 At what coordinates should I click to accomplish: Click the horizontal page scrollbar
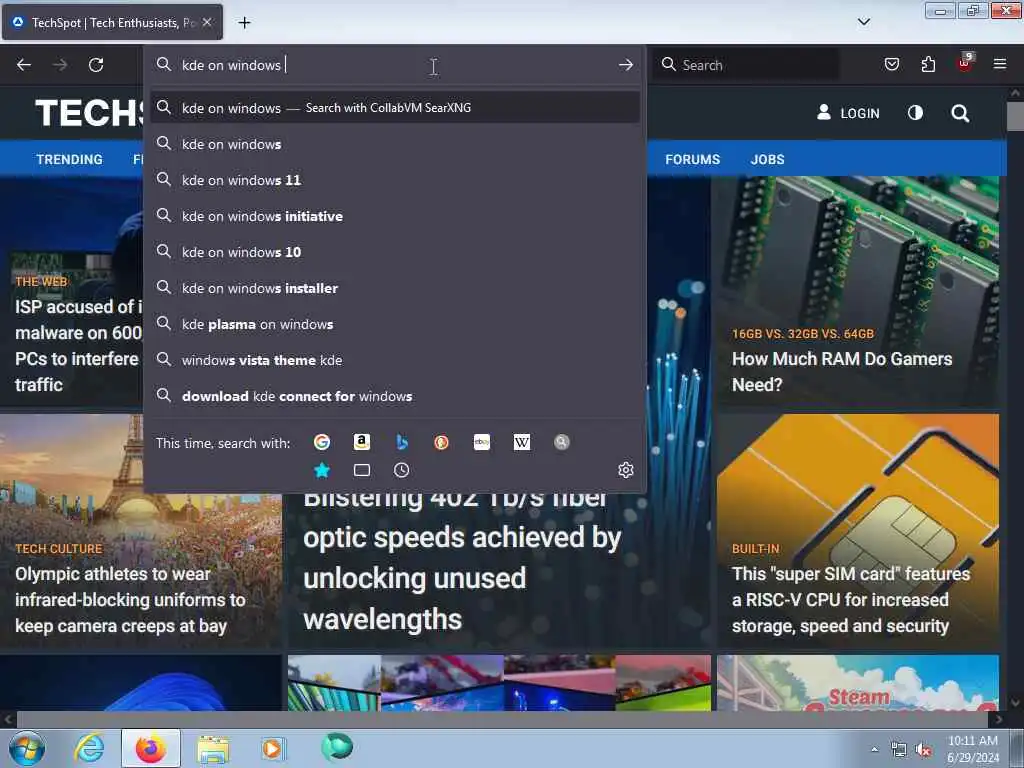(x=502, y=719)
